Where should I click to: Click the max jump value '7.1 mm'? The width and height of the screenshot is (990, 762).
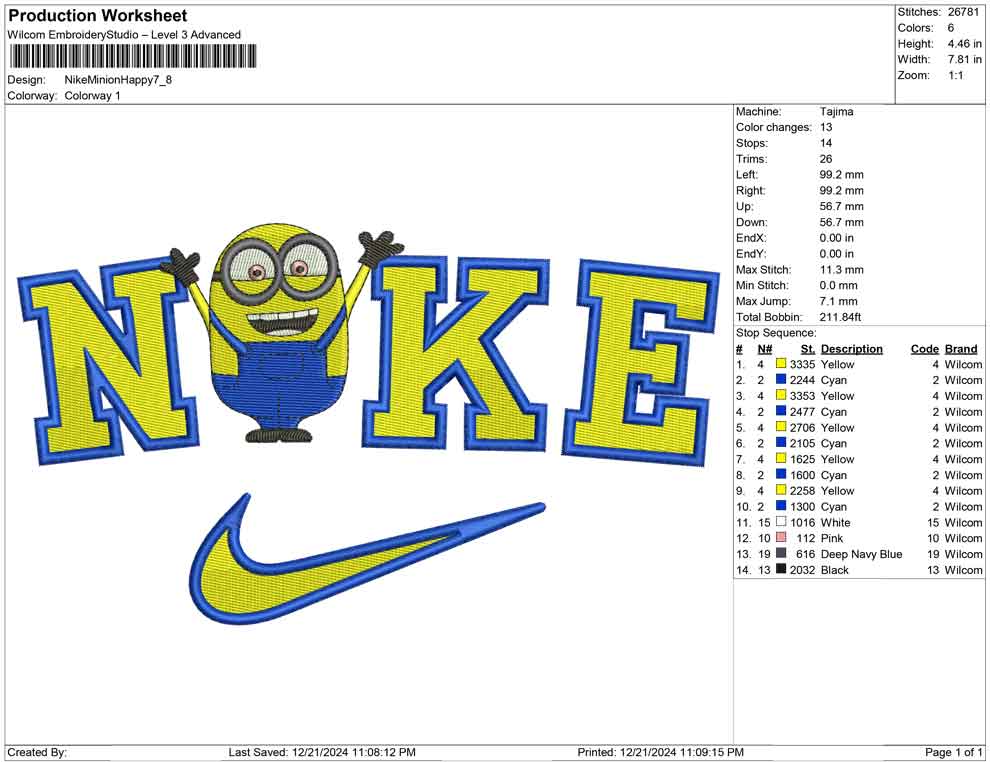[x=838, y=301]
